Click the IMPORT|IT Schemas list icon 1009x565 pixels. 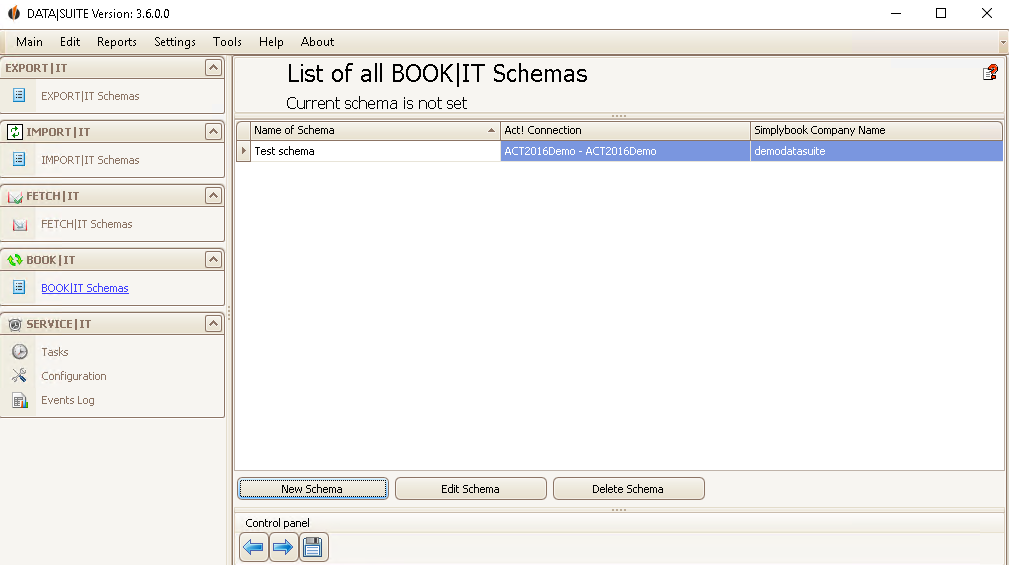coord(19,159)
